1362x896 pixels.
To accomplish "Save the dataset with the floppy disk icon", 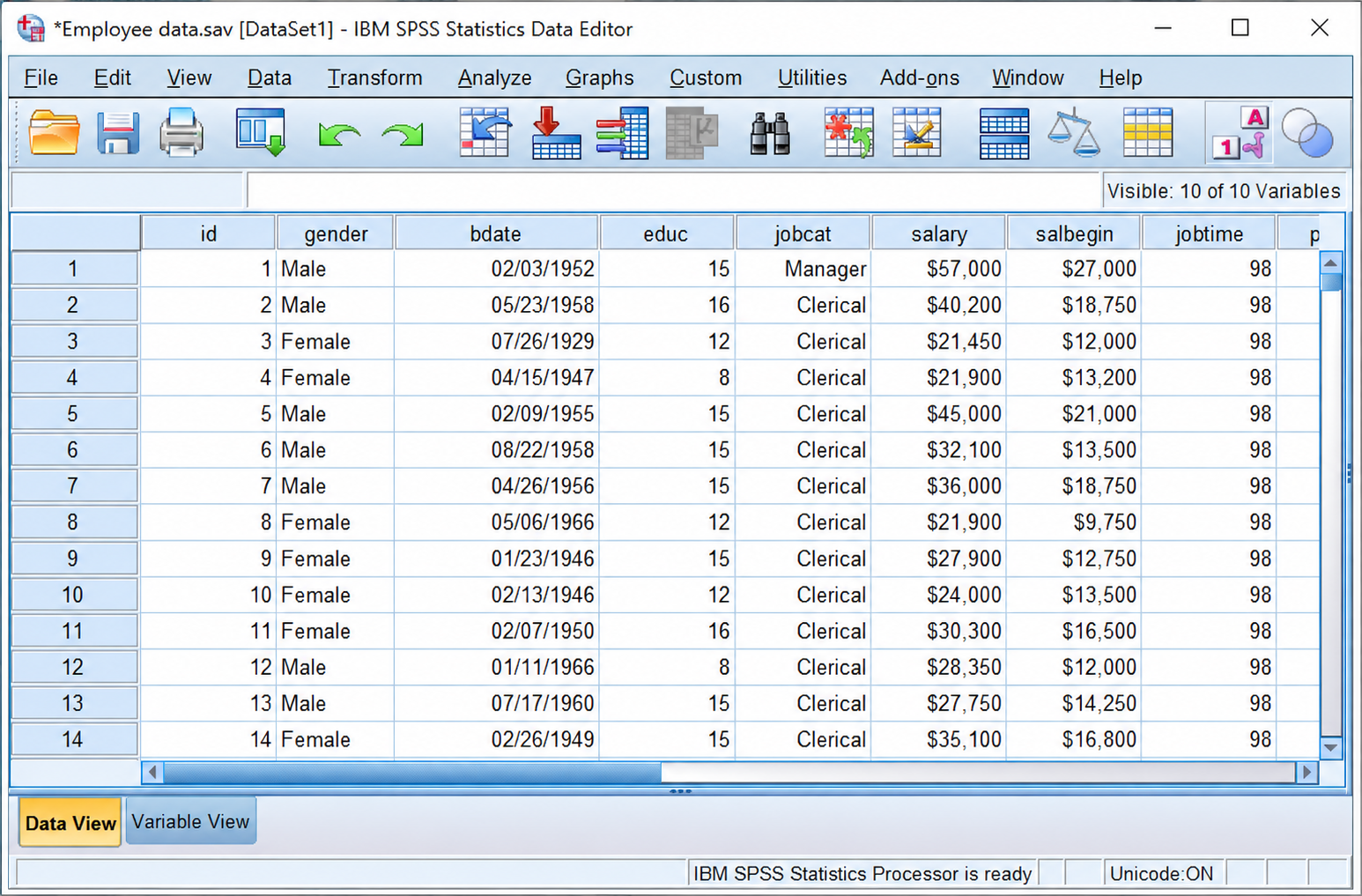I will pyautogui.click(x=118, y=134).
